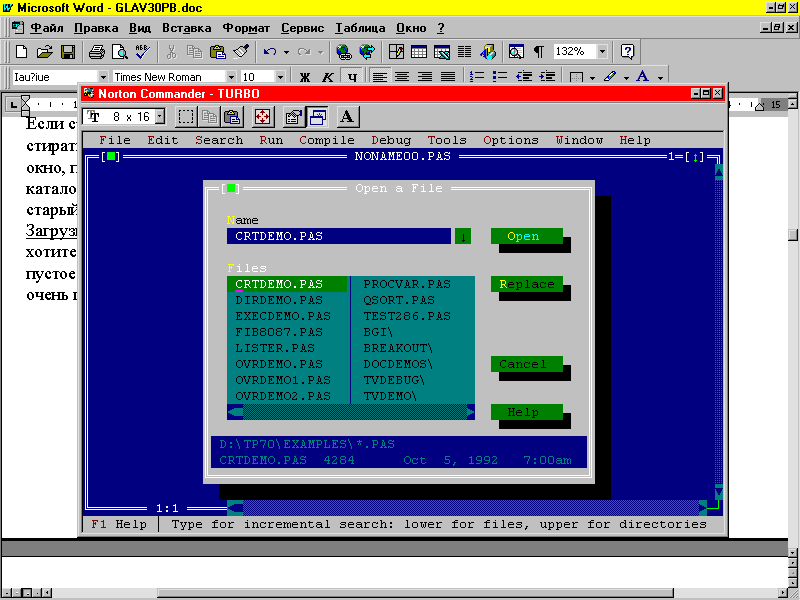Image resolution: width=800 pixels, height=600 pixels.
Task: Expand the Word style dropdown
Action: (103, 77)
